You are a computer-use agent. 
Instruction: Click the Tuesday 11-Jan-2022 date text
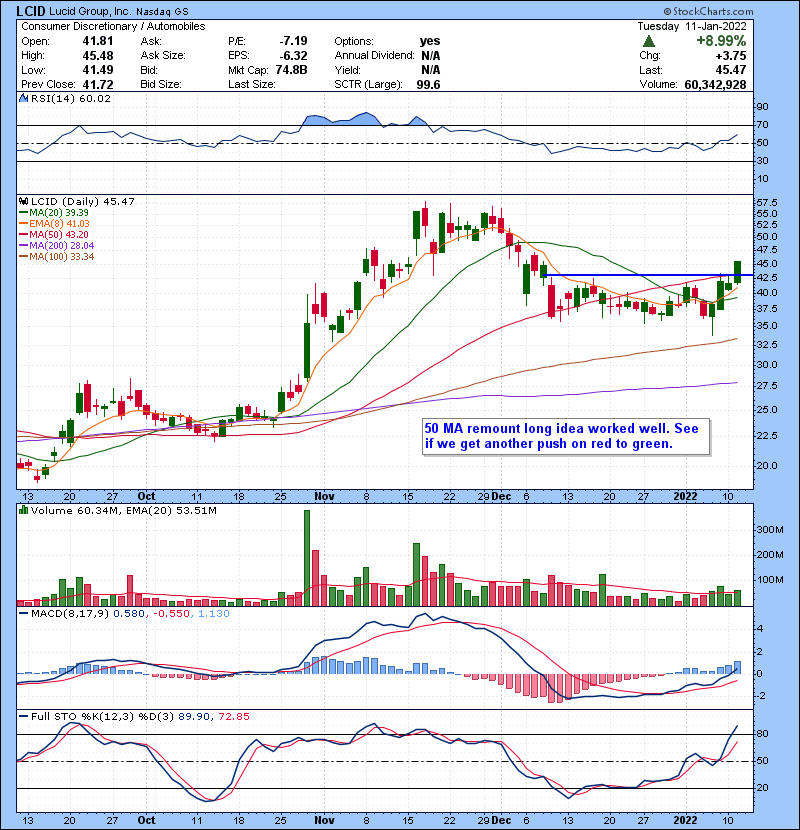coord(692,26)
